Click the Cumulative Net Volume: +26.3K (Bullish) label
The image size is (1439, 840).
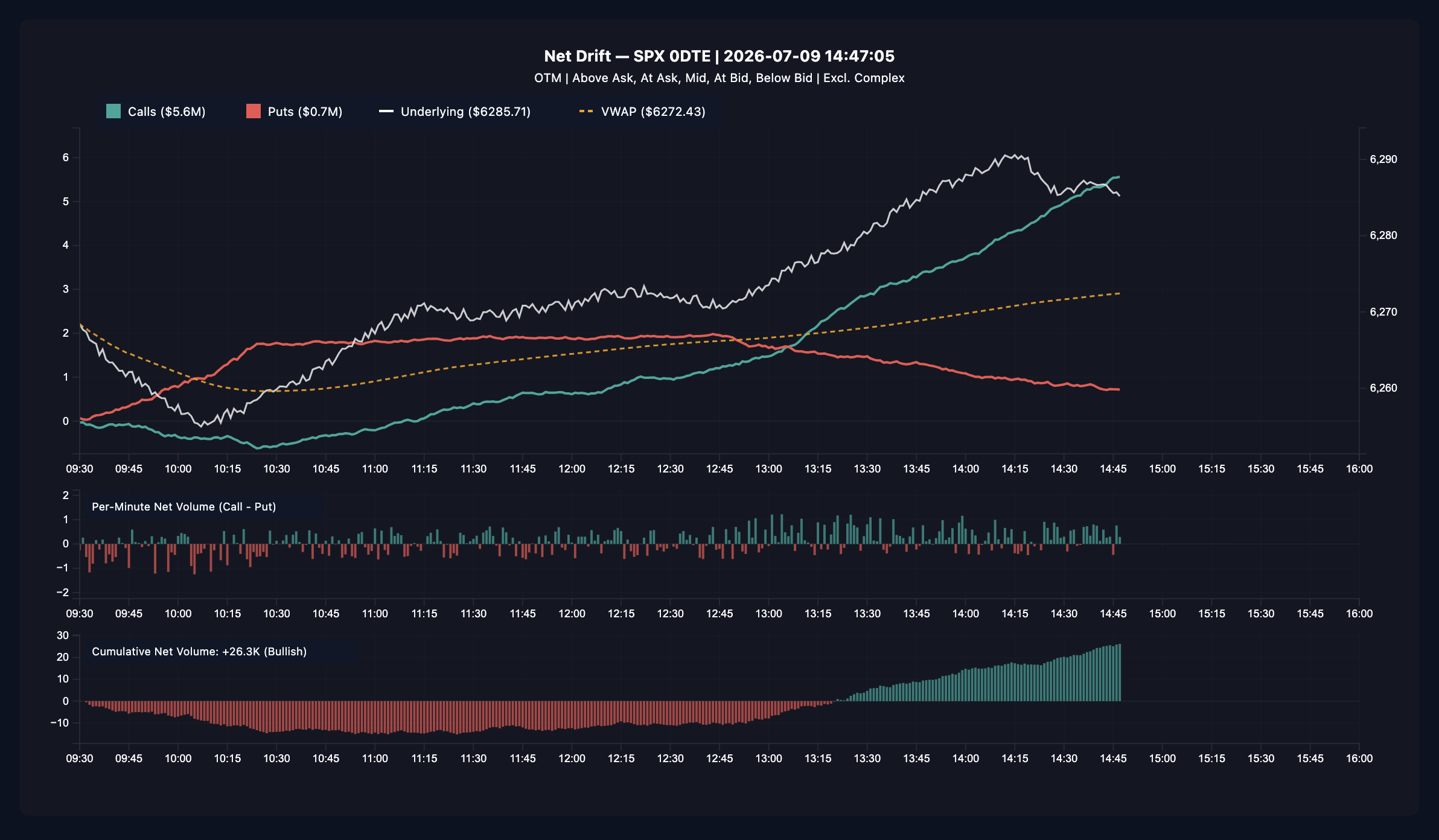point(199,652)
